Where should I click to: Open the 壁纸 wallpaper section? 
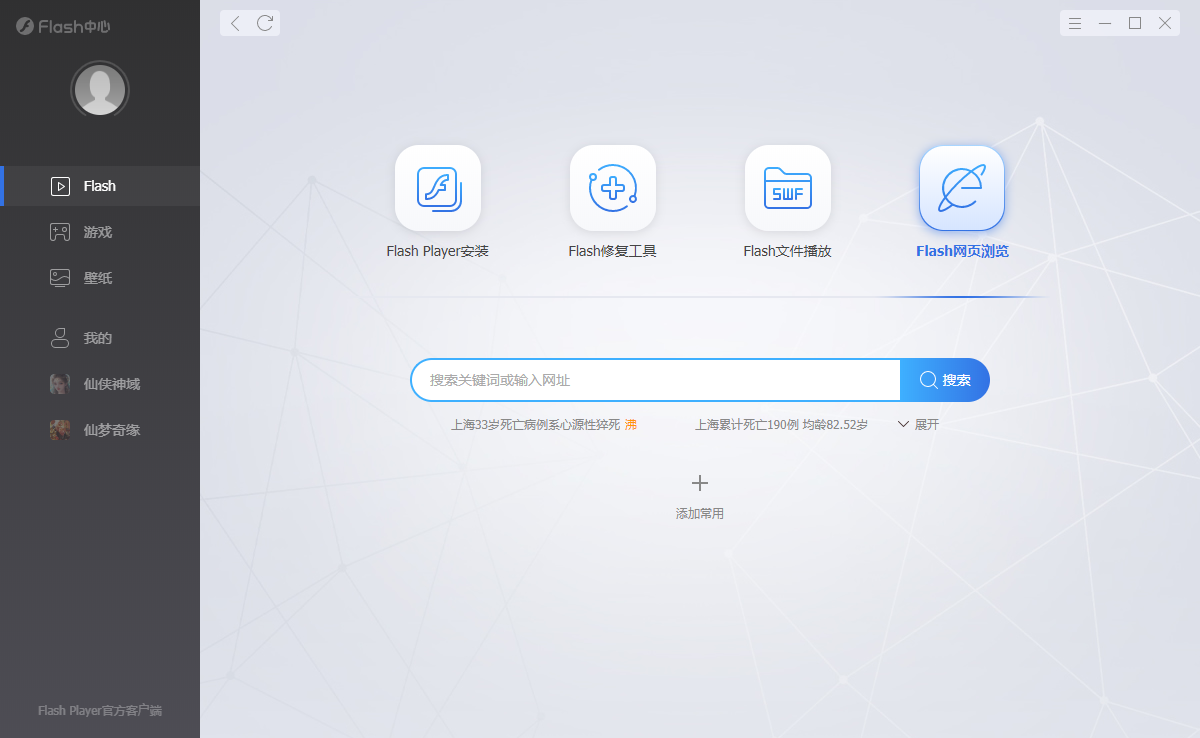pyautogui.click(x=97, y=278)
